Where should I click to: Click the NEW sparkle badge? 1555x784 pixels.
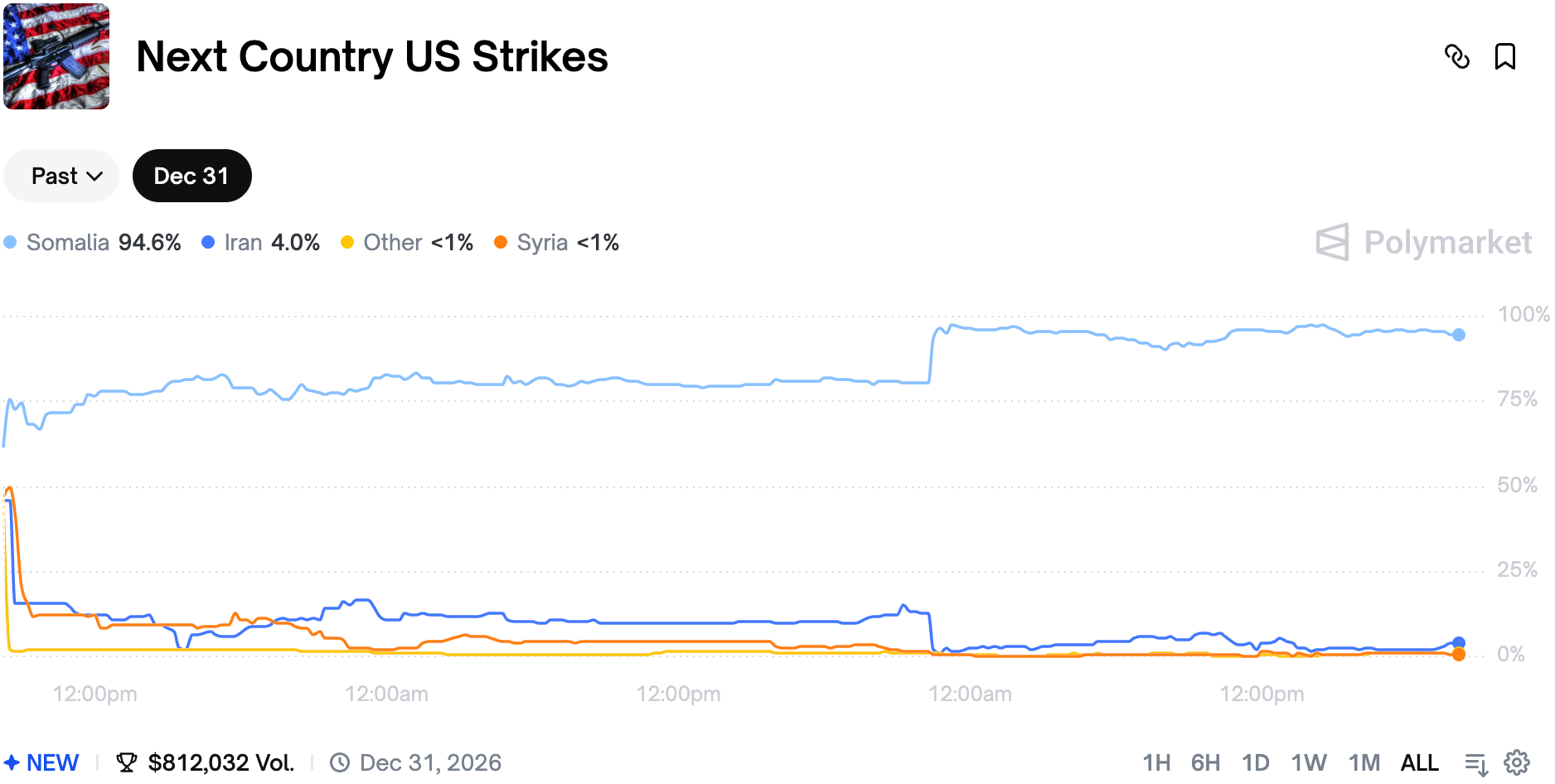tap(41, 762)
